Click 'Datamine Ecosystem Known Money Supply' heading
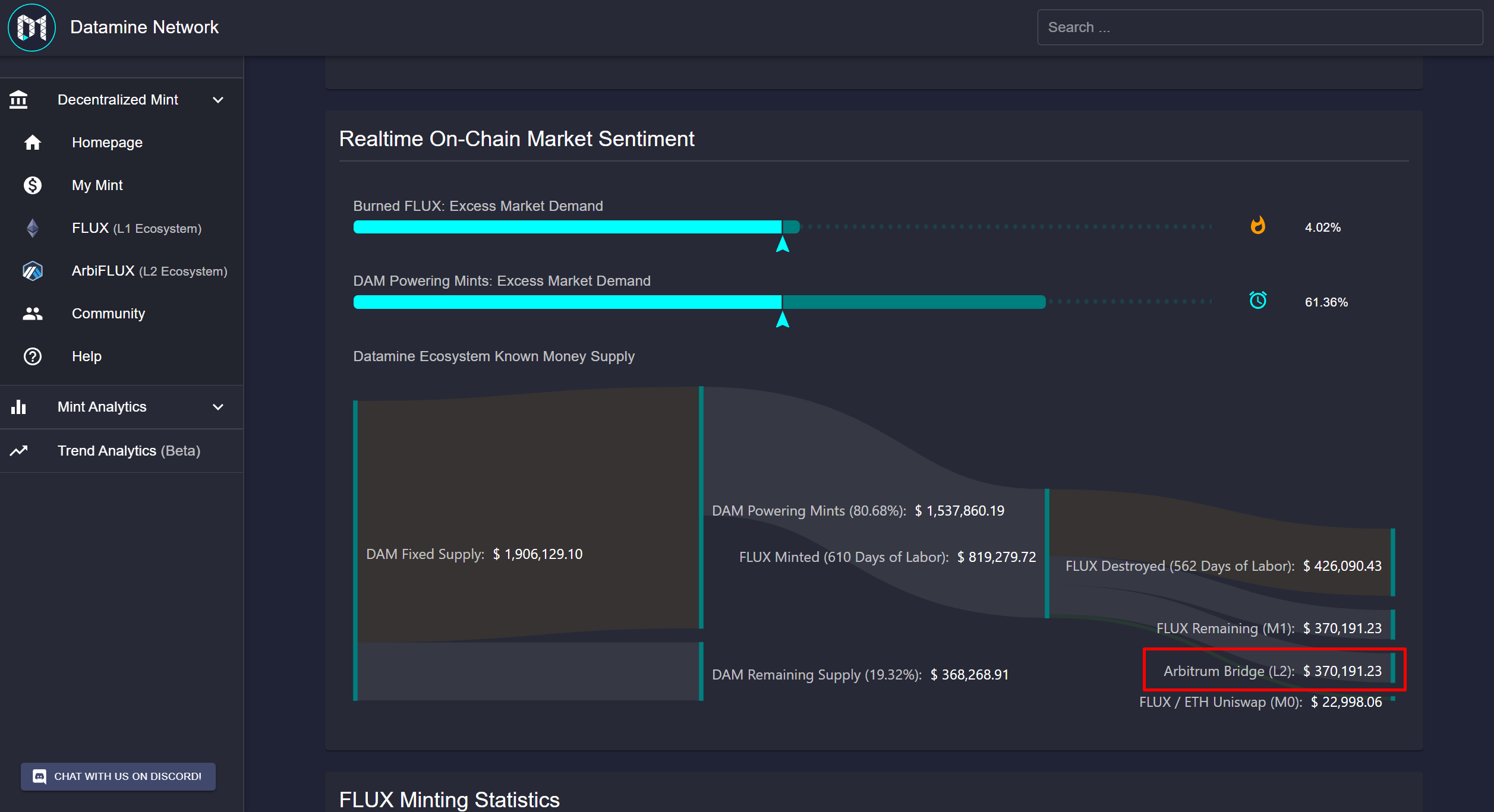1494x812 pixels. [x=494, y=356]
